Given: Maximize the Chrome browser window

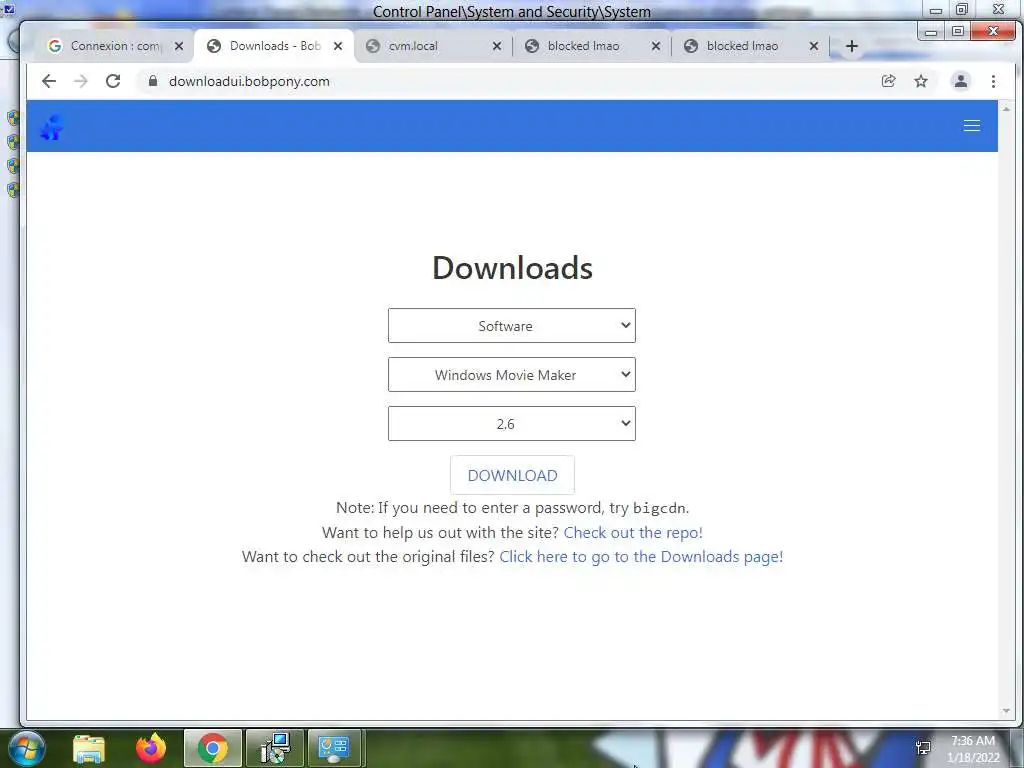Looking at the screenshot, I should click(x=957, y=31).
